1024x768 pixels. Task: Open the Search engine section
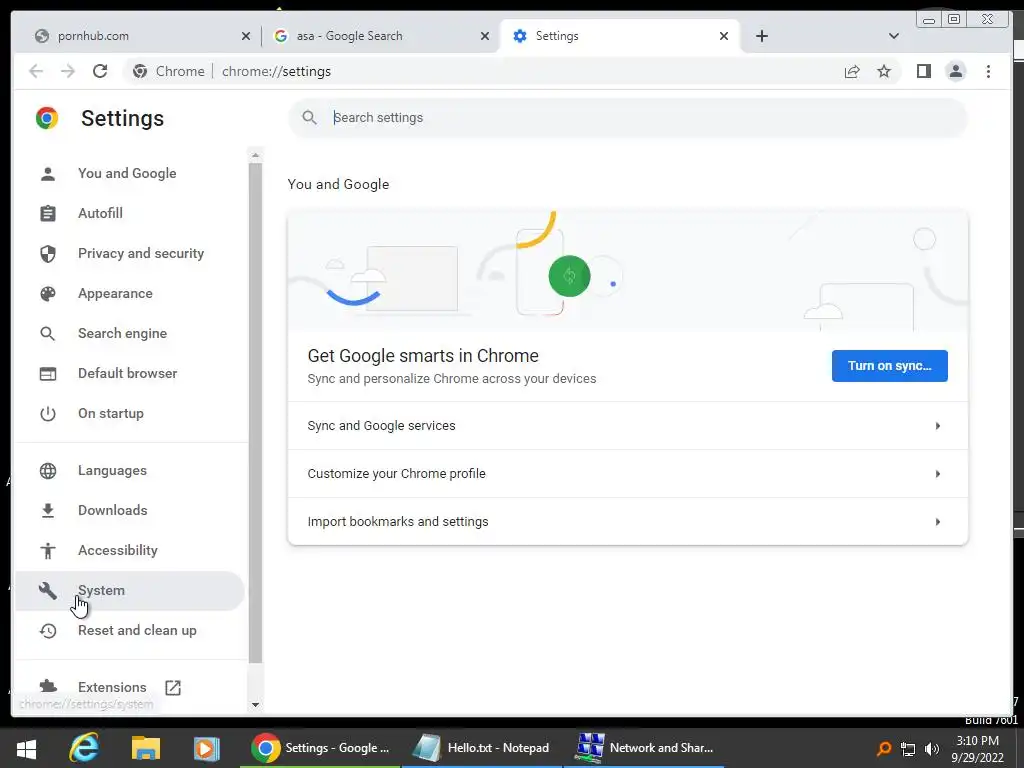click(129, 334)
